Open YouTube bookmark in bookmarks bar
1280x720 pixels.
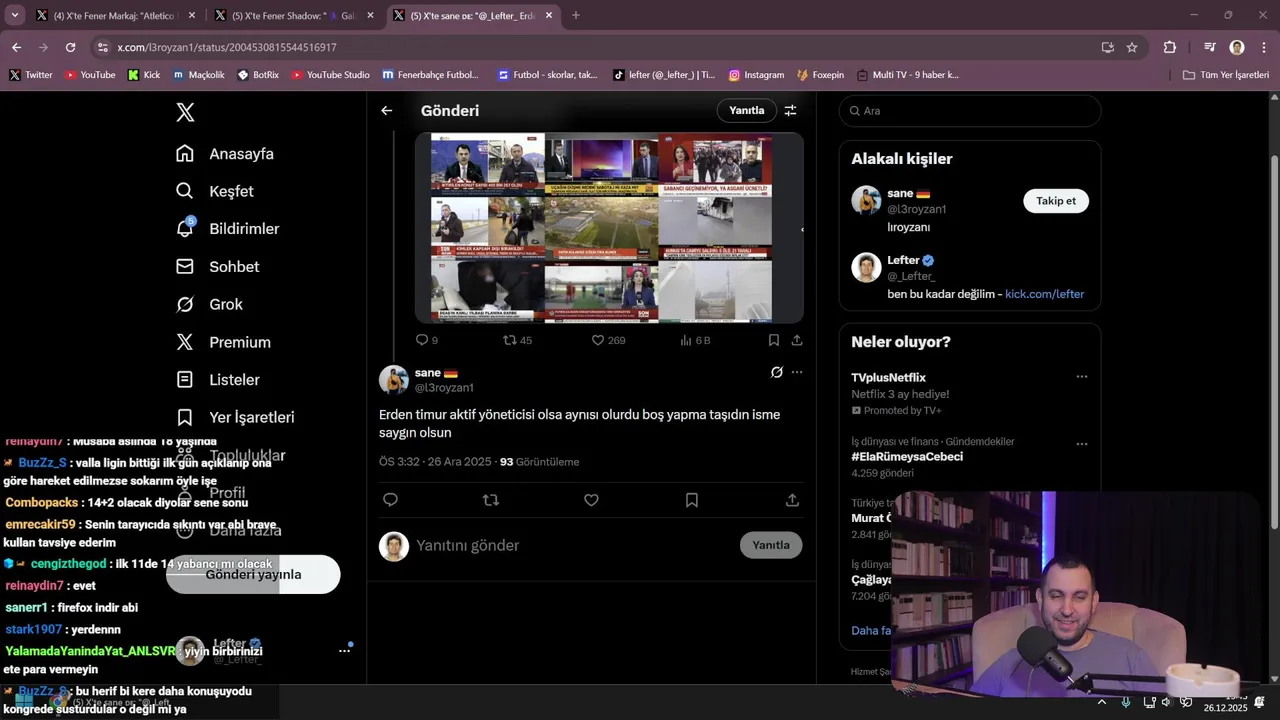coord(90,75)
